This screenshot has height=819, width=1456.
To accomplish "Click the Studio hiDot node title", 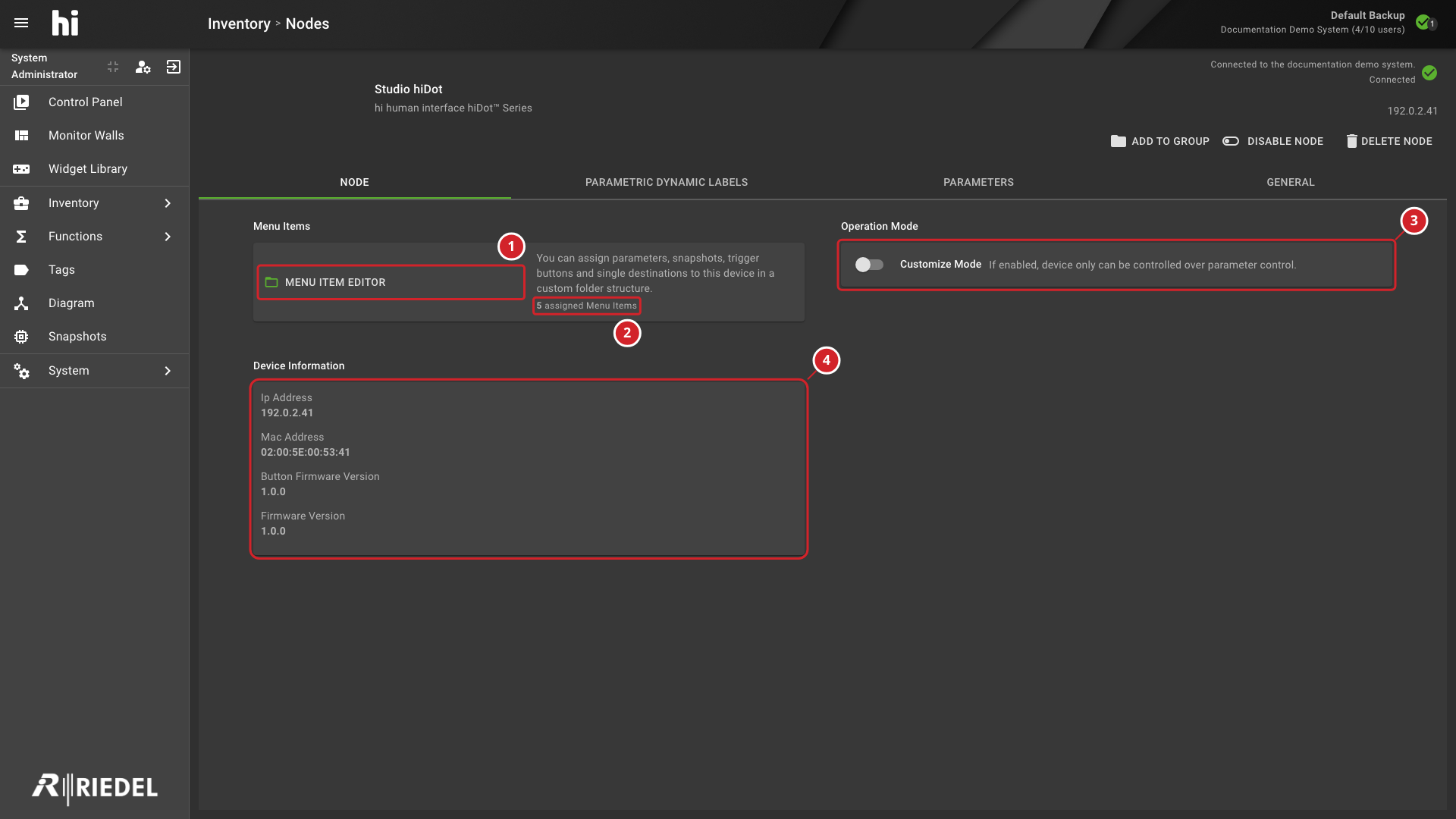I will (408, 89).
